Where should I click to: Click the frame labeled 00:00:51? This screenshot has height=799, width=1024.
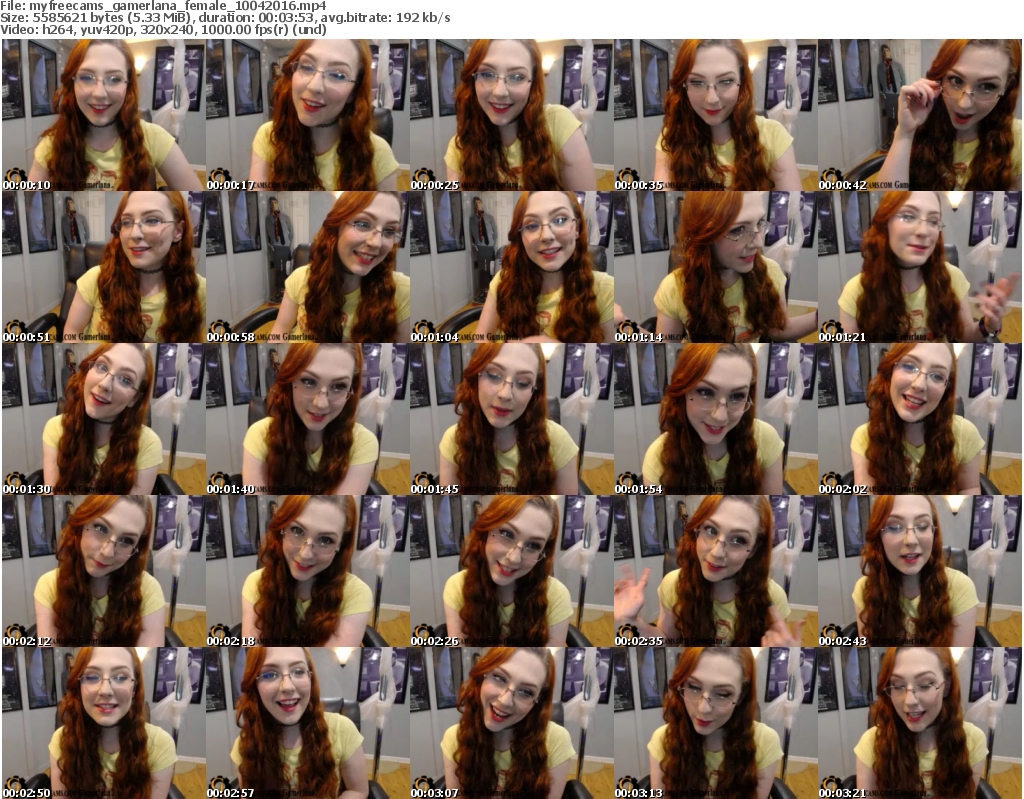tap(102, 267)
